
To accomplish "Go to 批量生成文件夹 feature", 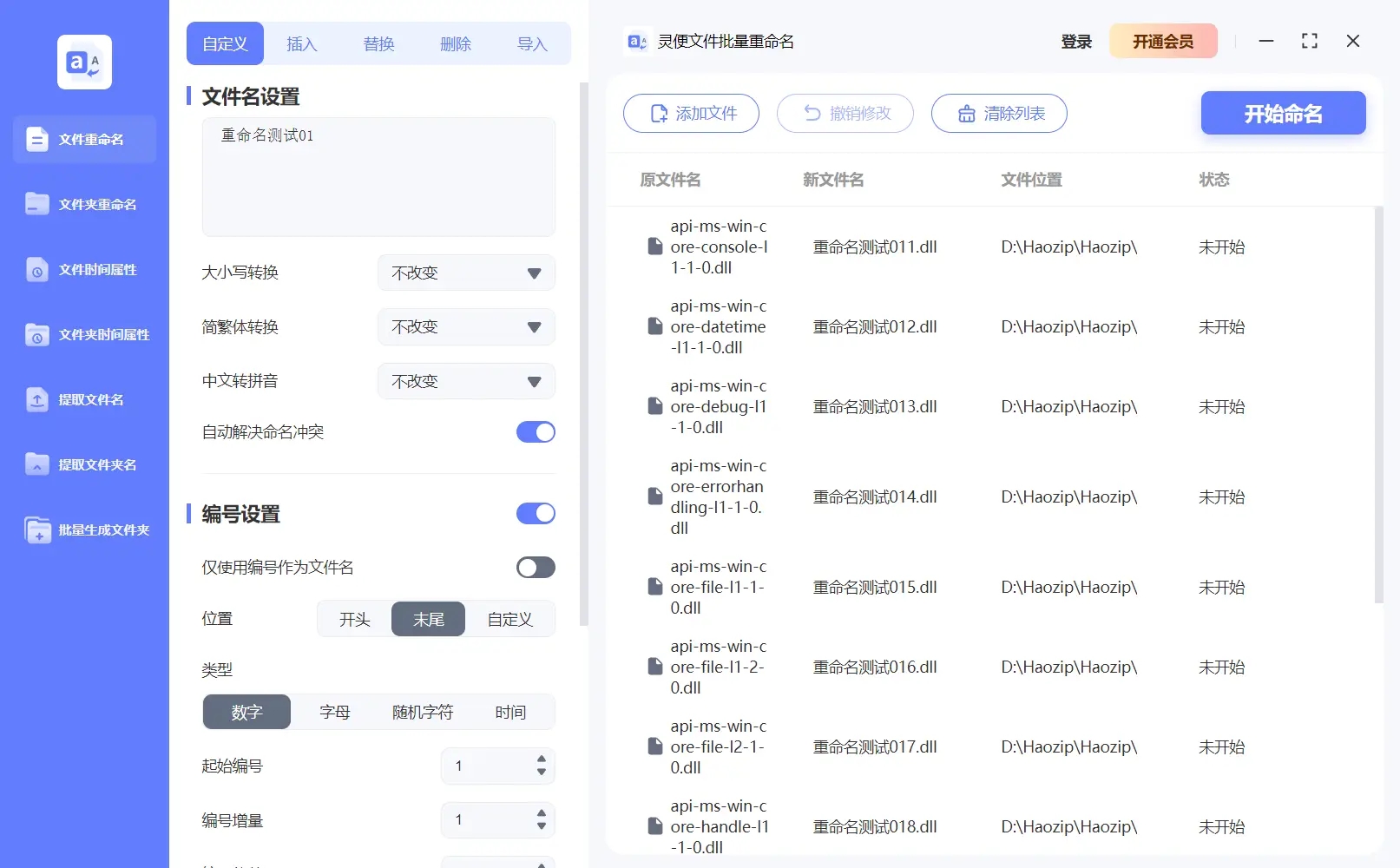I will click(x=83, y=529).
